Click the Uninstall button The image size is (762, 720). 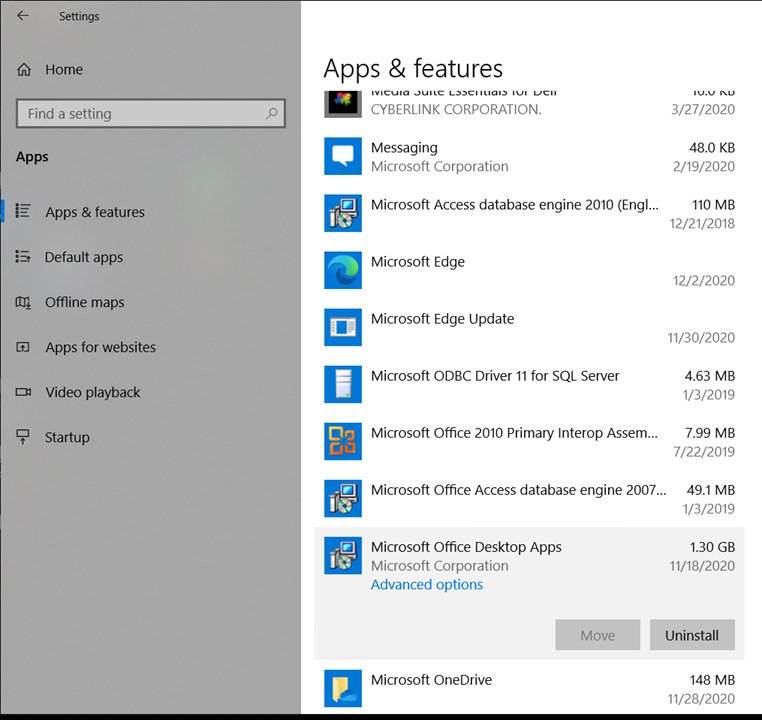692,635
